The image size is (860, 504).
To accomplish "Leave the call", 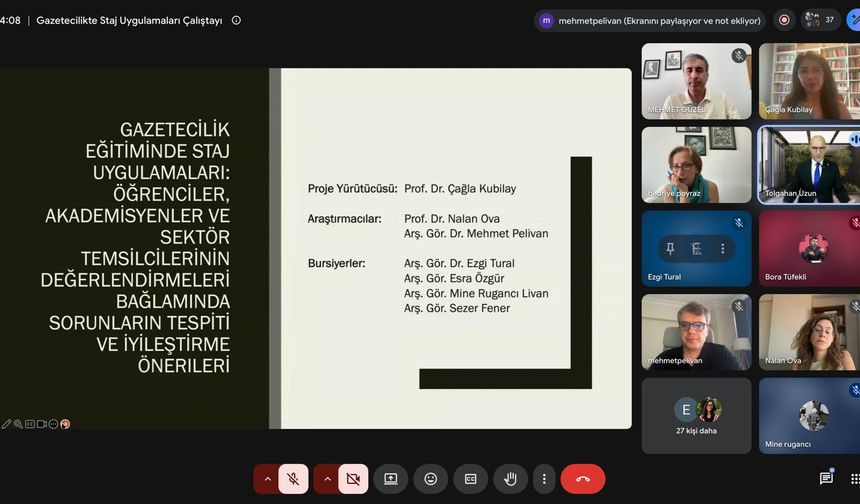I will pos(583,479).
